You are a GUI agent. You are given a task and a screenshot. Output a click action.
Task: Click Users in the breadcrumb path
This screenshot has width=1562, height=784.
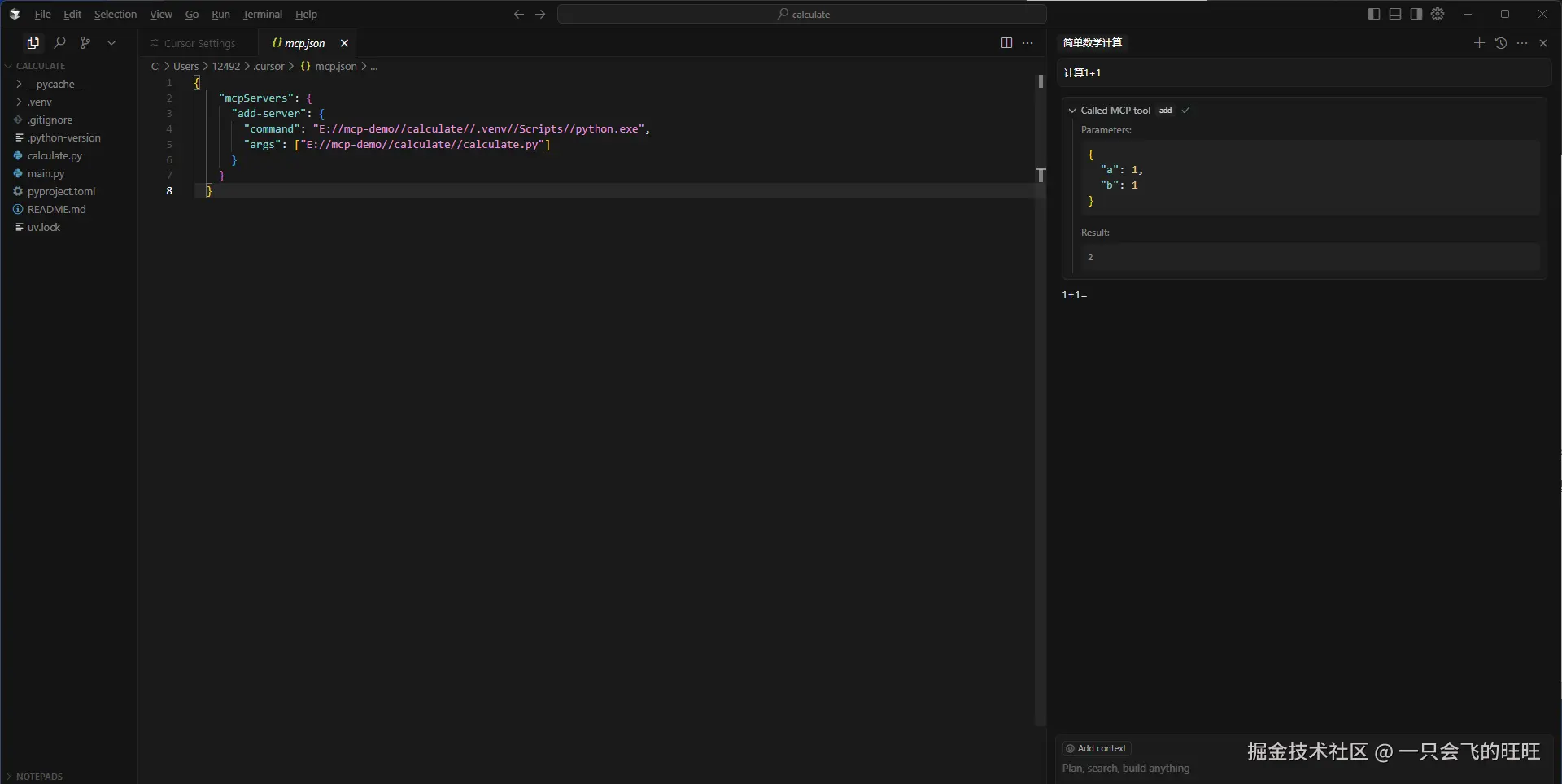pos(185,67)
